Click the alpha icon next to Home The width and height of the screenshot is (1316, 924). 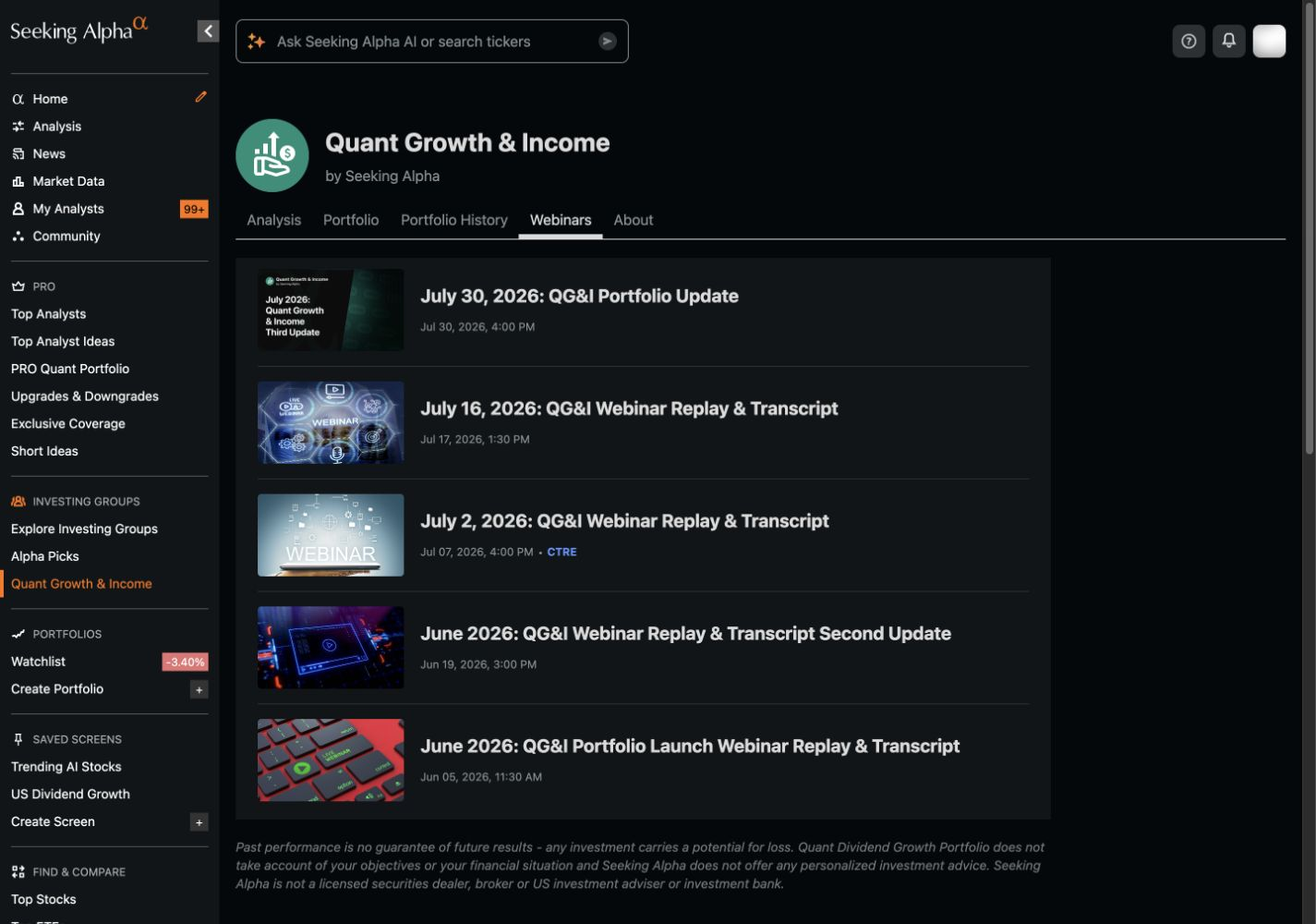pyautogui.click(x=18, y=99)
